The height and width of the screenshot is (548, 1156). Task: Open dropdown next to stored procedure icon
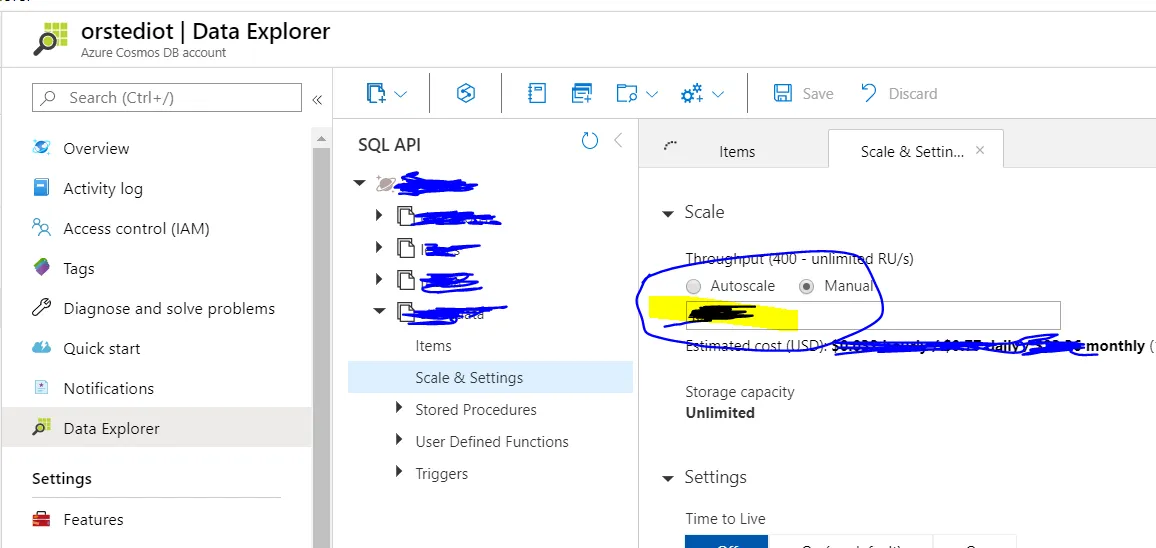pyautogui.click(x=652, y=94)
